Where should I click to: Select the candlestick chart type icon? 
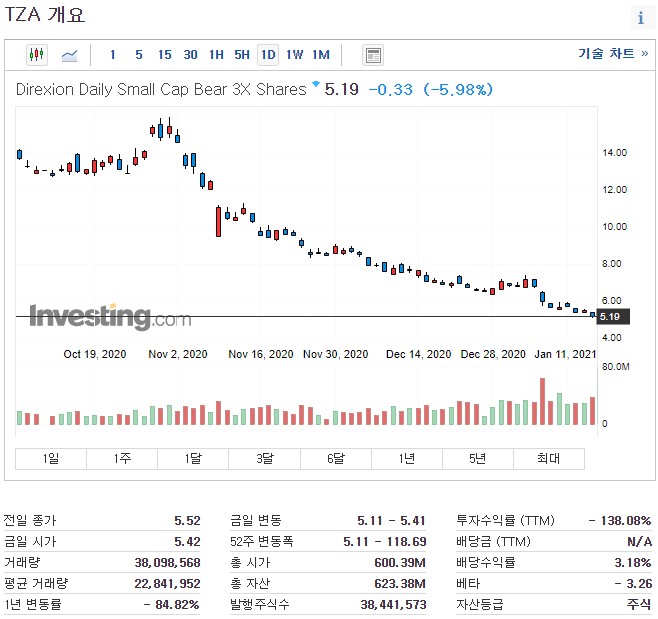[x=37, y=55]
